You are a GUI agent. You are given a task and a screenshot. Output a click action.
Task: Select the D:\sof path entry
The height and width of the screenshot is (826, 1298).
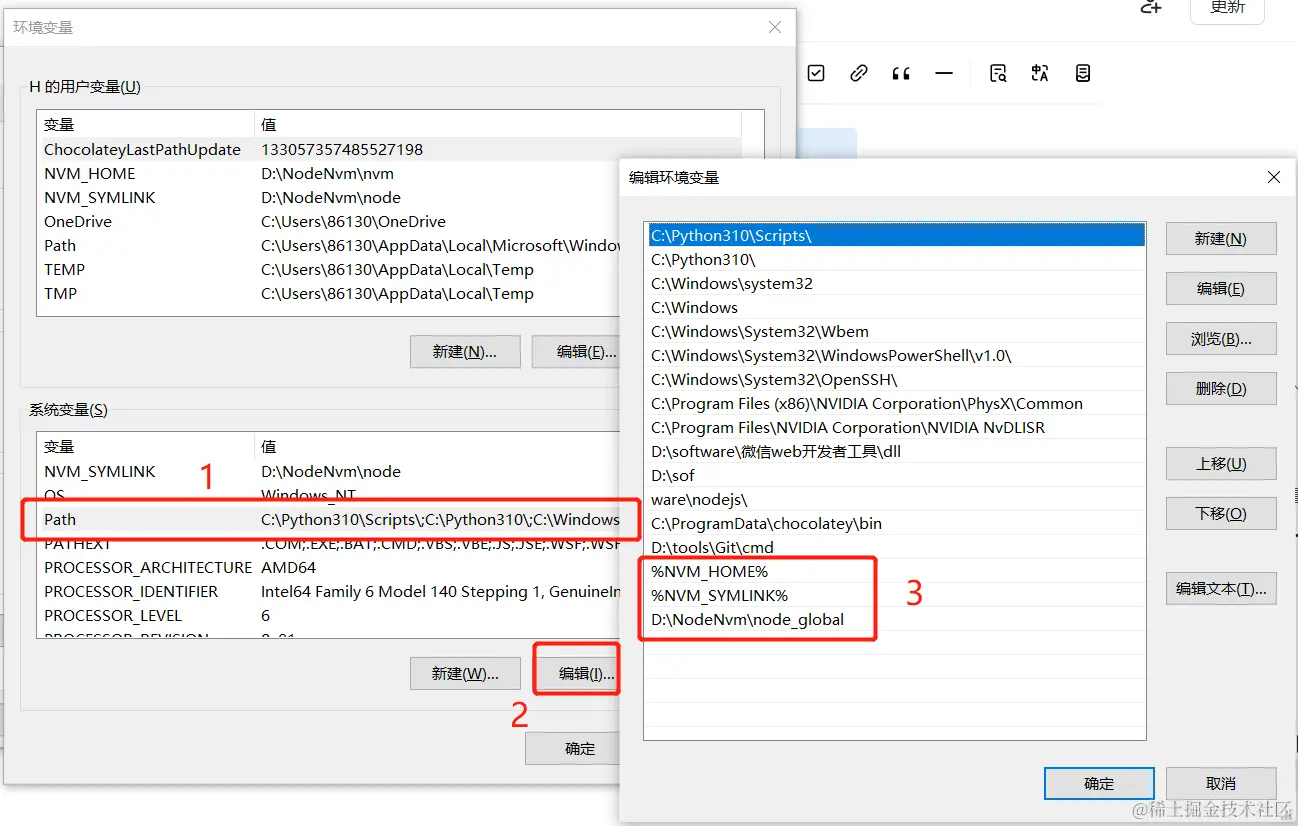click(x=895, y=475)
